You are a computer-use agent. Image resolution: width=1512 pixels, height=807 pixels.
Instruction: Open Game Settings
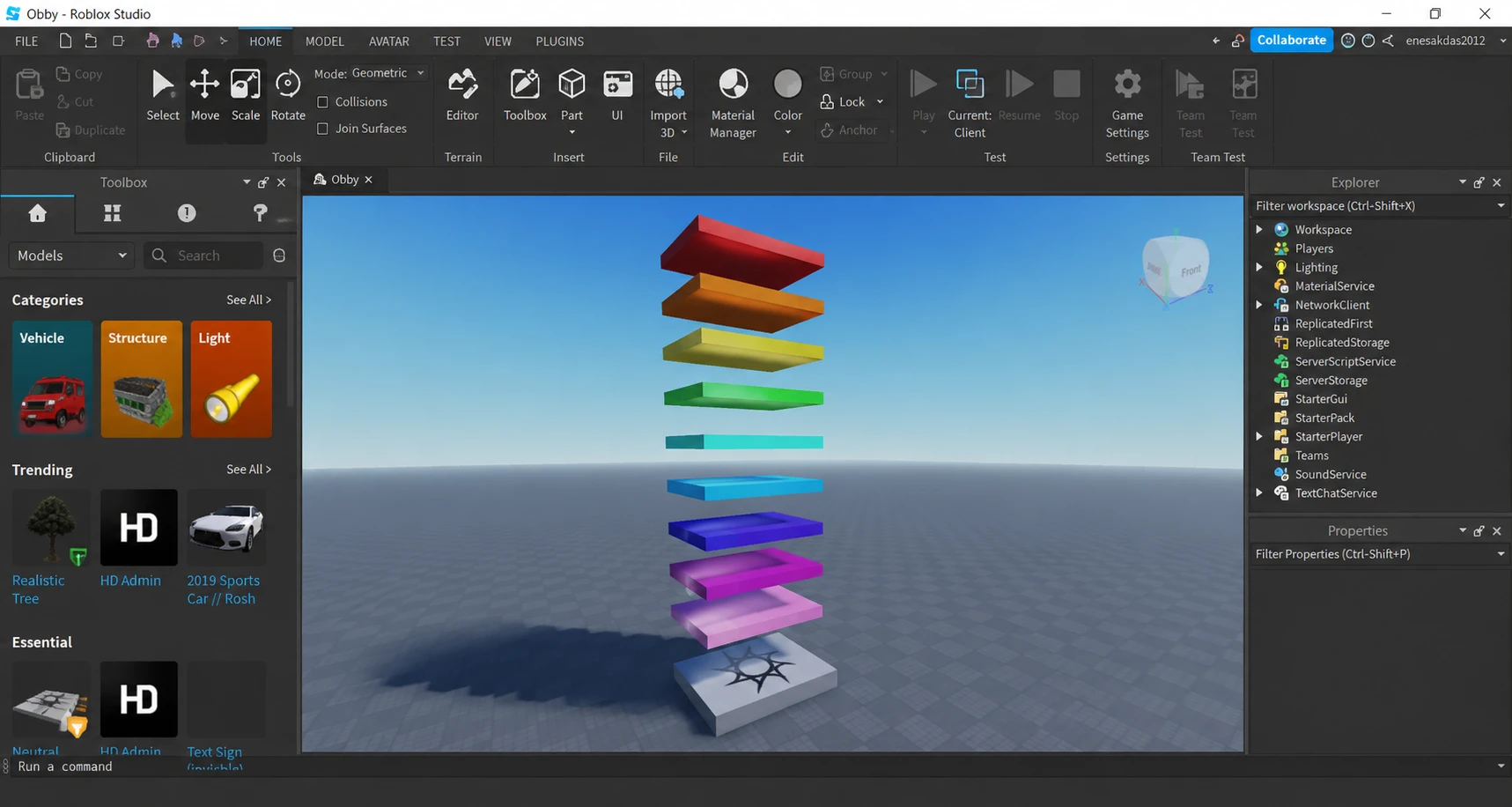coord(1127,102)
